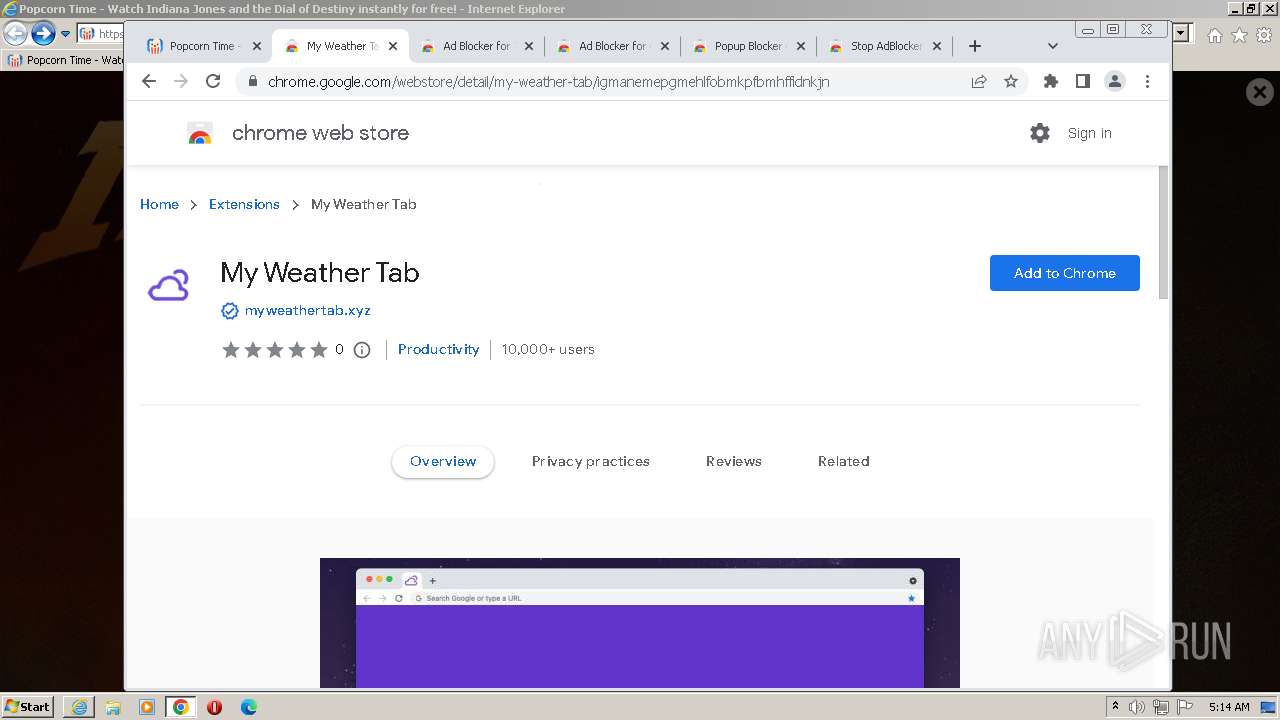The width and height of the screenshot is (1280, 720).
Task: Show rating info icon next to stars
Action: (362, 350)
